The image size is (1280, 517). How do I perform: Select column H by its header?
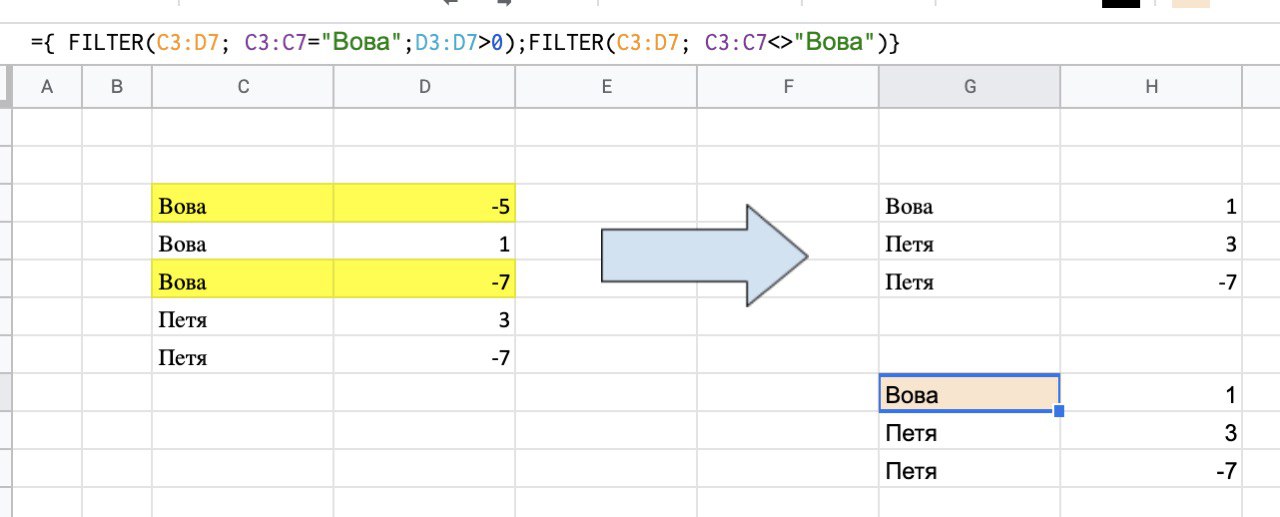pos(1151,87)
